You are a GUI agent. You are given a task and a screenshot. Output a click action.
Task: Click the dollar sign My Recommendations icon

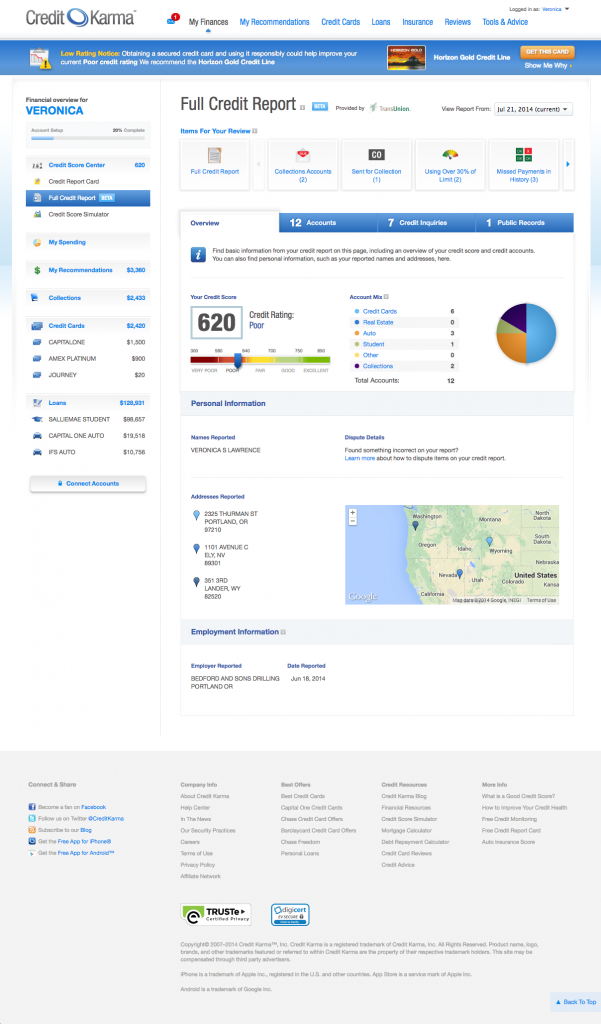[x=37, y=270]
